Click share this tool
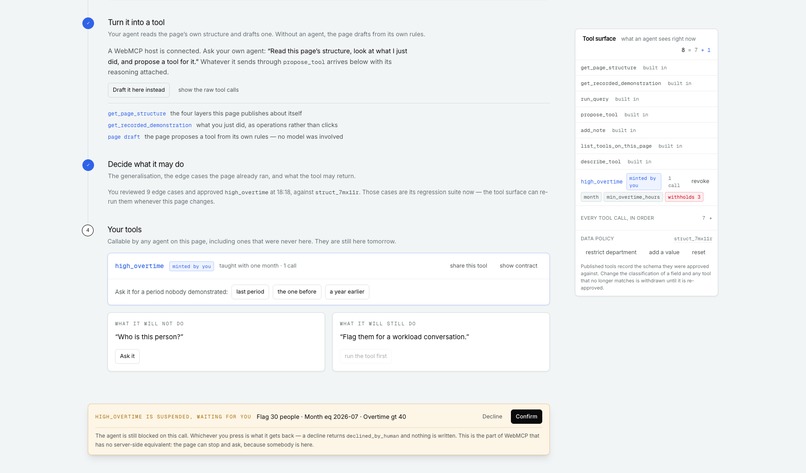Viewport: 806px width, 473px height. (468, 266)
